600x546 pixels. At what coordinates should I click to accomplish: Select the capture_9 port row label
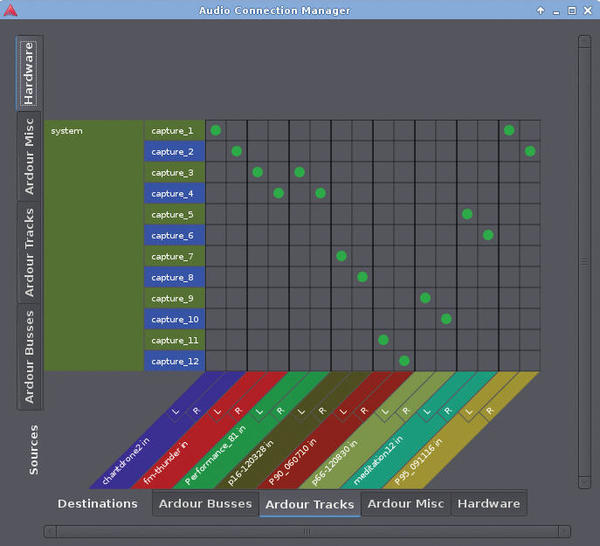click(x=174, y=298)
